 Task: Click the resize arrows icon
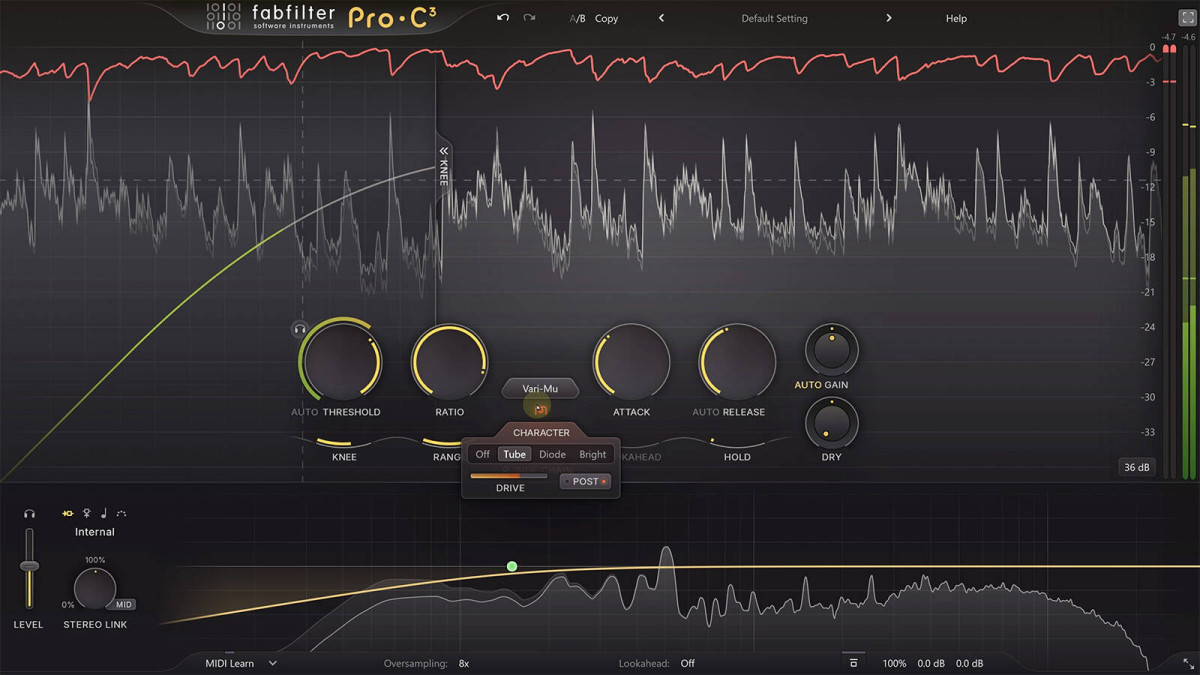pyautogui.click(x=1187, y=663)
